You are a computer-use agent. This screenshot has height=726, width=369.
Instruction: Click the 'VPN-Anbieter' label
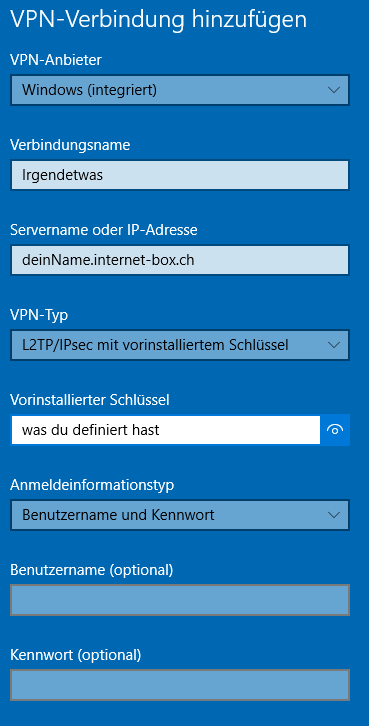[56, 60]
